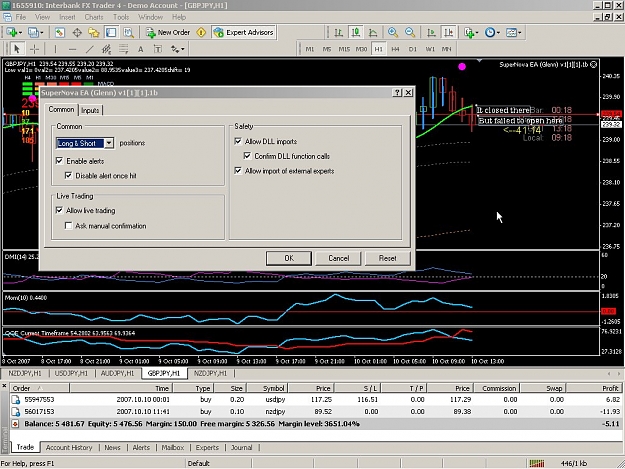Image resolution: width=625 pixels, height=469 pixels.
Task: Click the zoom in magnifier icon
Action: click(x=393, y=33)
